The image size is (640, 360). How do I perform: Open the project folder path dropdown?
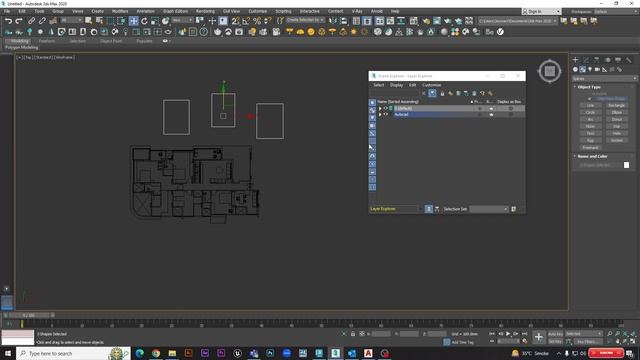coord(518,20)
